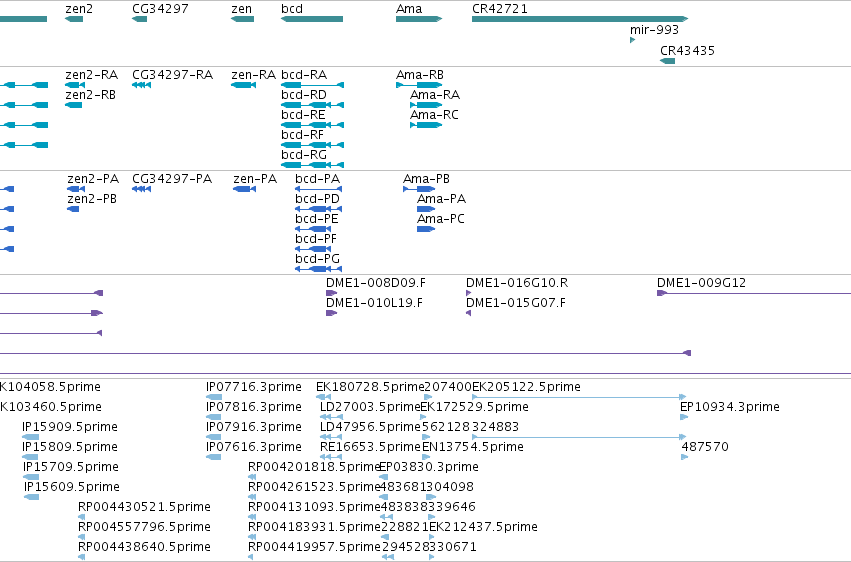The width and height of the screenshot is (851, 562).
Task: Select the RP004438640.5prime EST label
Action: coord(144,547)
